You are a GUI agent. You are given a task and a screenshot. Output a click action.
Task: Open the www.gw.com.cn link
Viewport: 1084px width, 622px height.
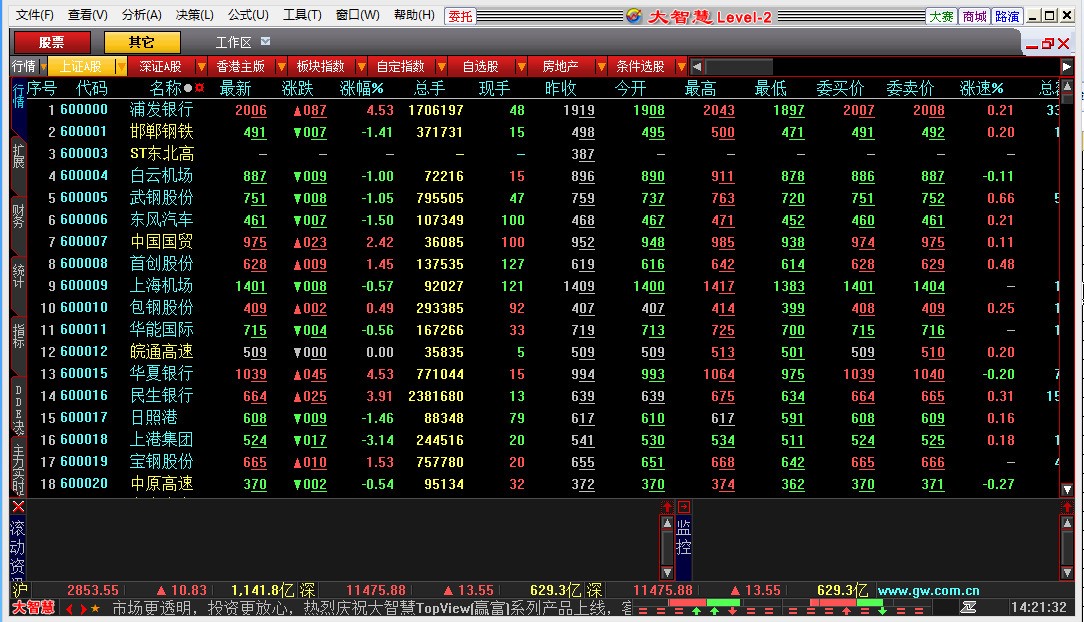(928, 591)
